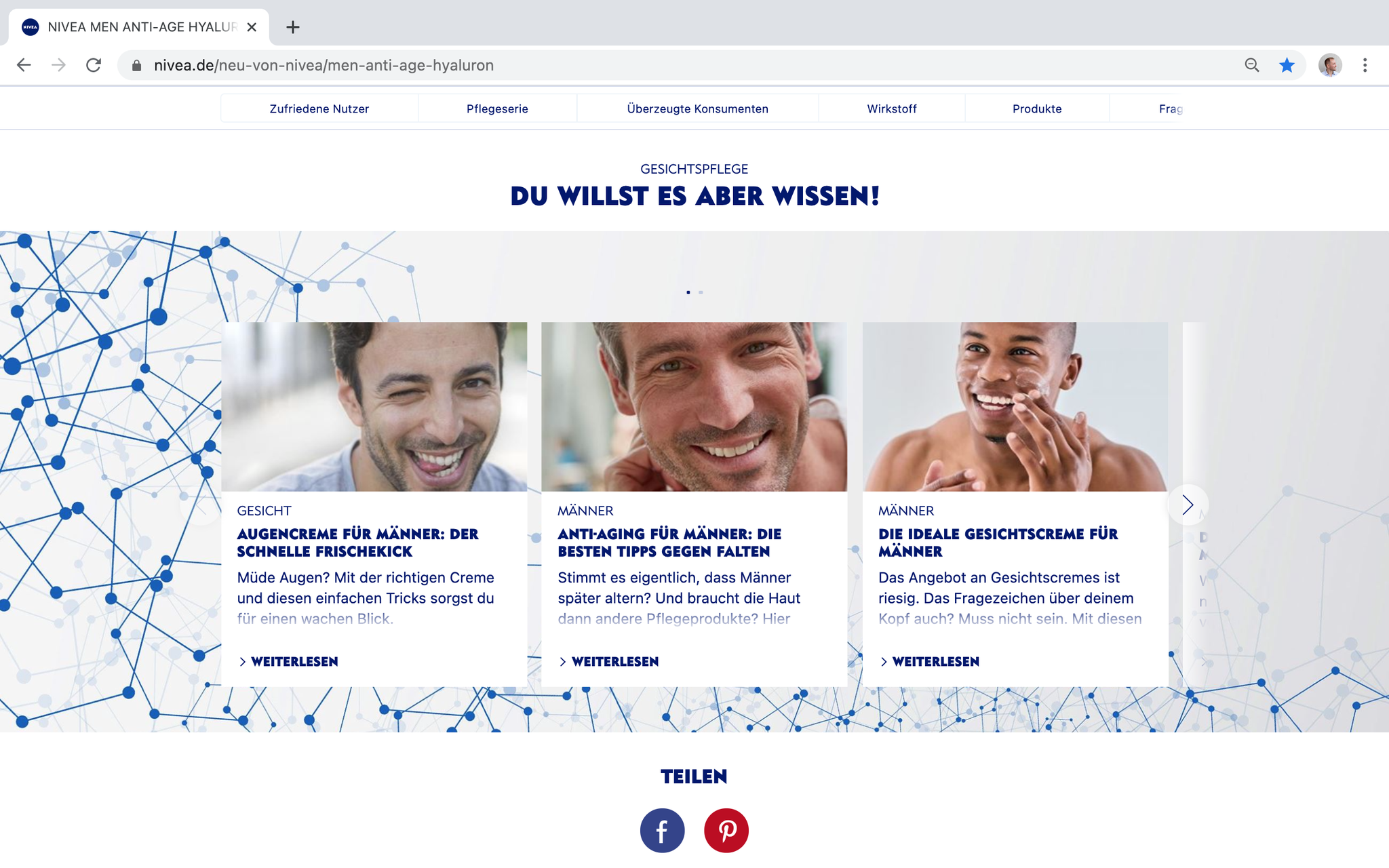Viewport: 1389px width, 868px height.
Task: Open a new browser tab
Action: [293, 27]
